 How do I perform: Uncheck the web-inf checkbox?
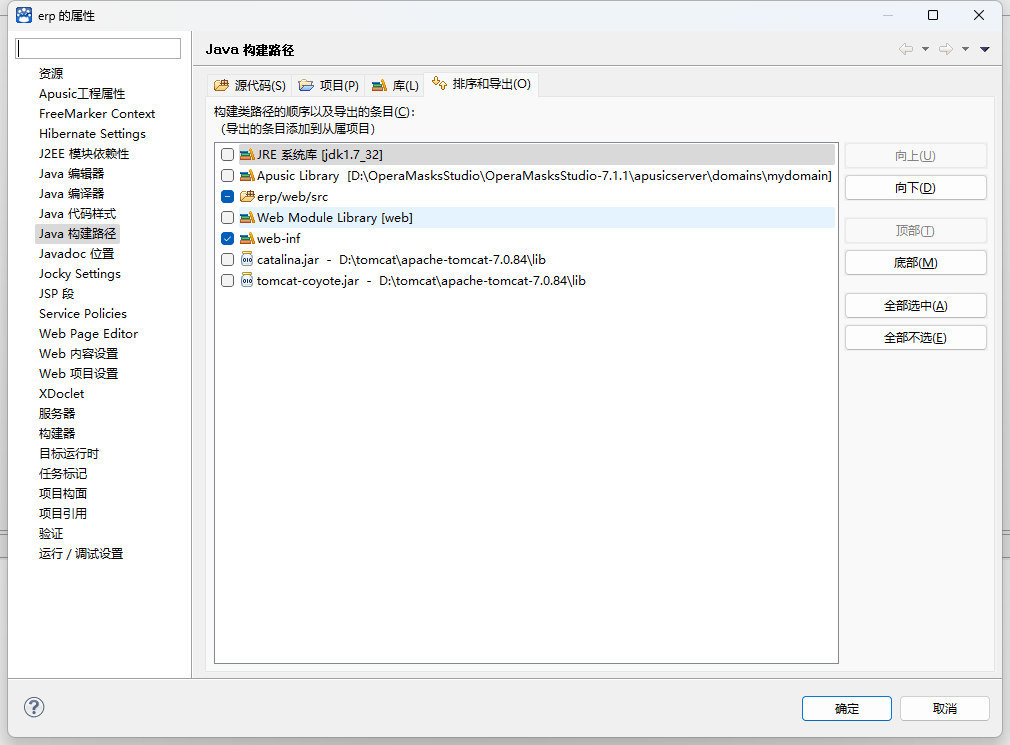pyautogui.click(x=227, y=239)
